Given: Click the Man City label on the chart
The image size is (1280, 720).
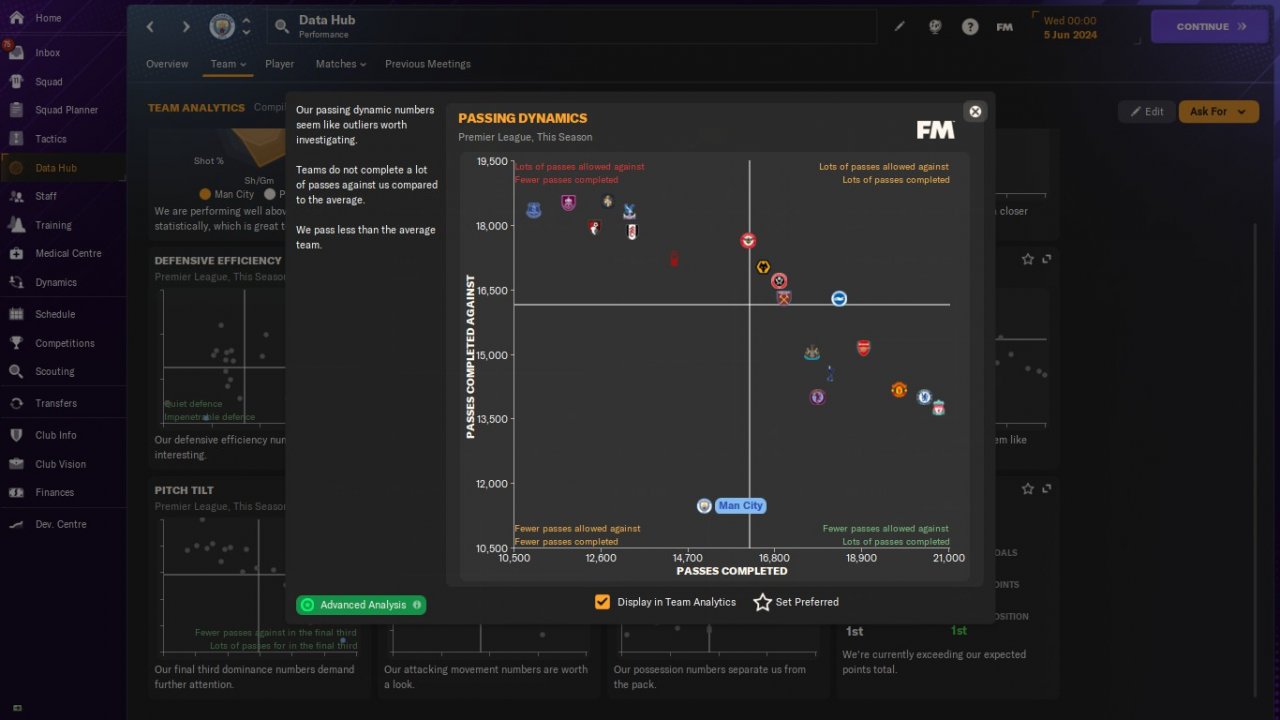Looking at the screenshot, I should (x=741, y=506).
